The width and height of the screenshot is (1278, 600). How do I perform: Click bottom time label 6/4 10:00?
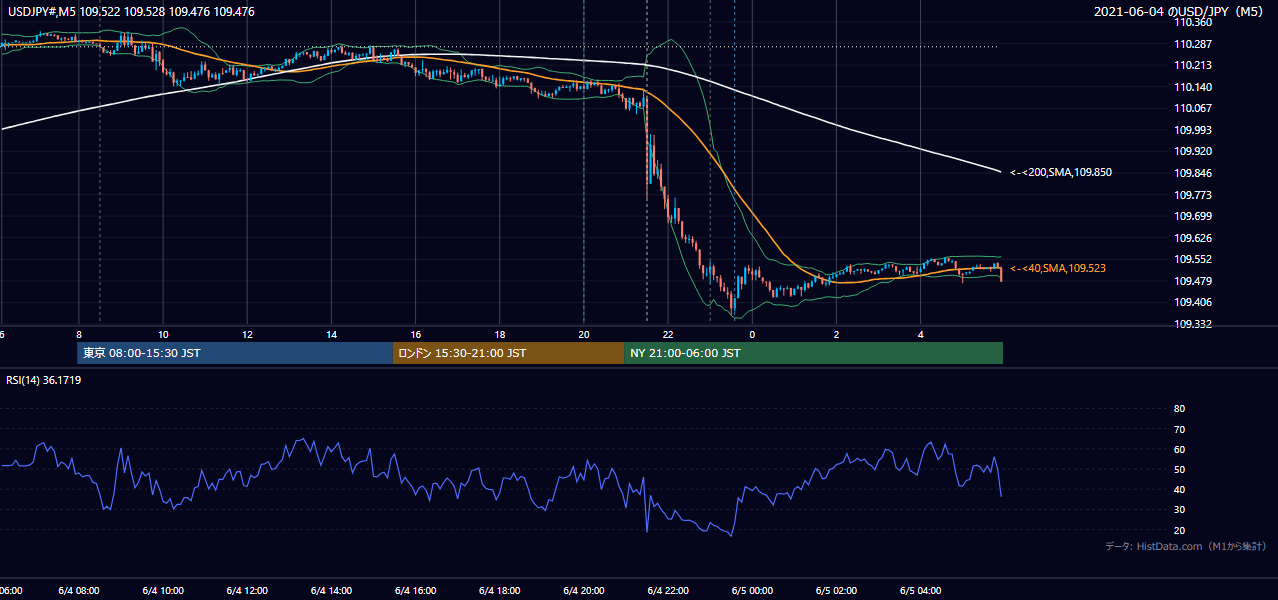pyautogui.click(x=163, y=590)
